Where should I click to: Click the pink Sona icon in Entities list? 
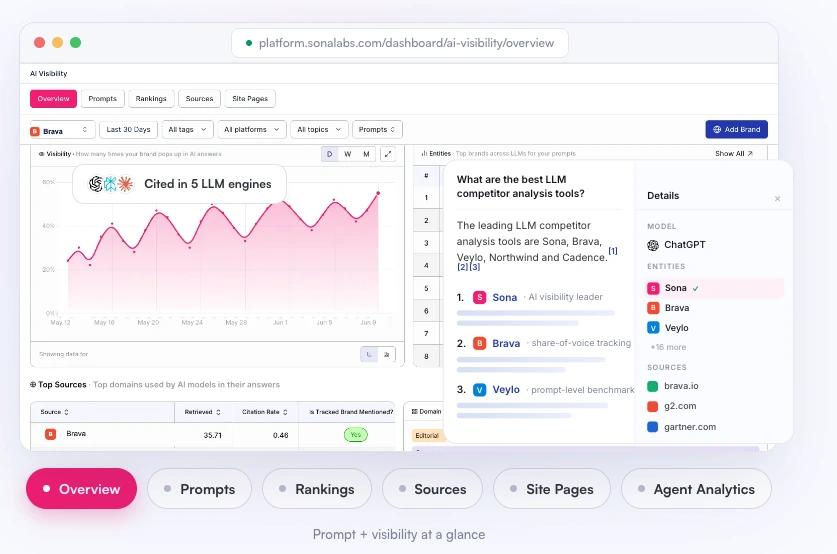(653, 288)
